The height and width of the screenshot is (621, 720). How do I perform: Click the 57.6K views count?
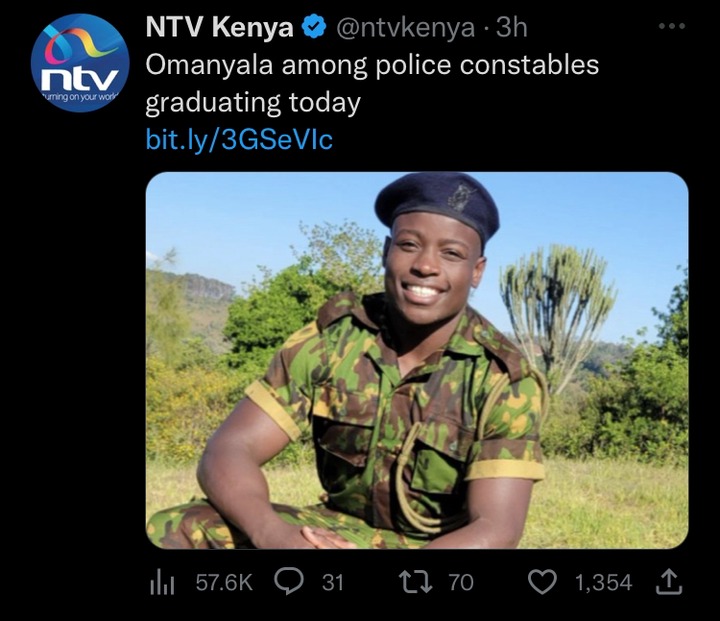coord(224,582)
